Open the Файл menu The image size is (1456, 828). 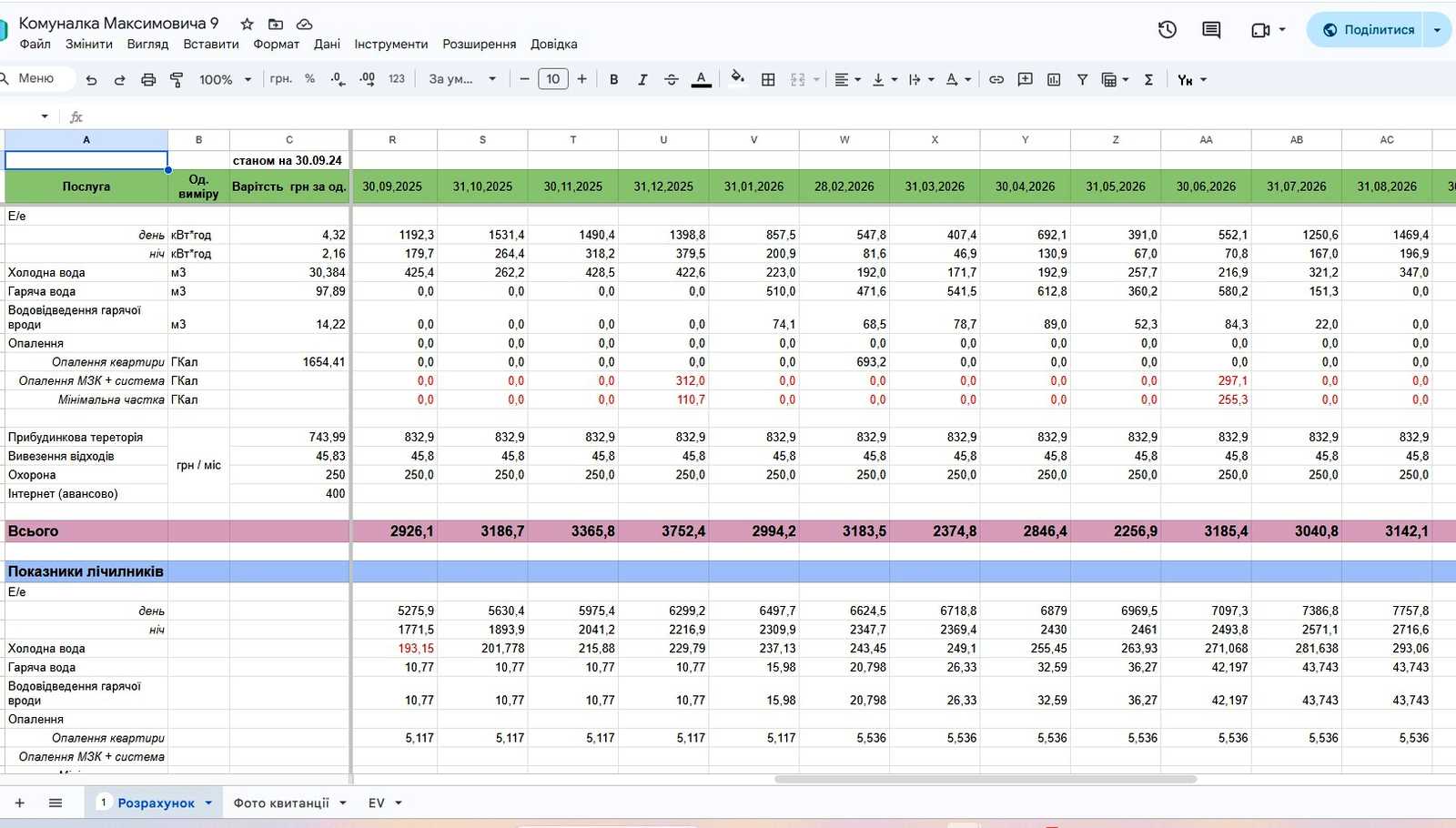coord(35,44)
